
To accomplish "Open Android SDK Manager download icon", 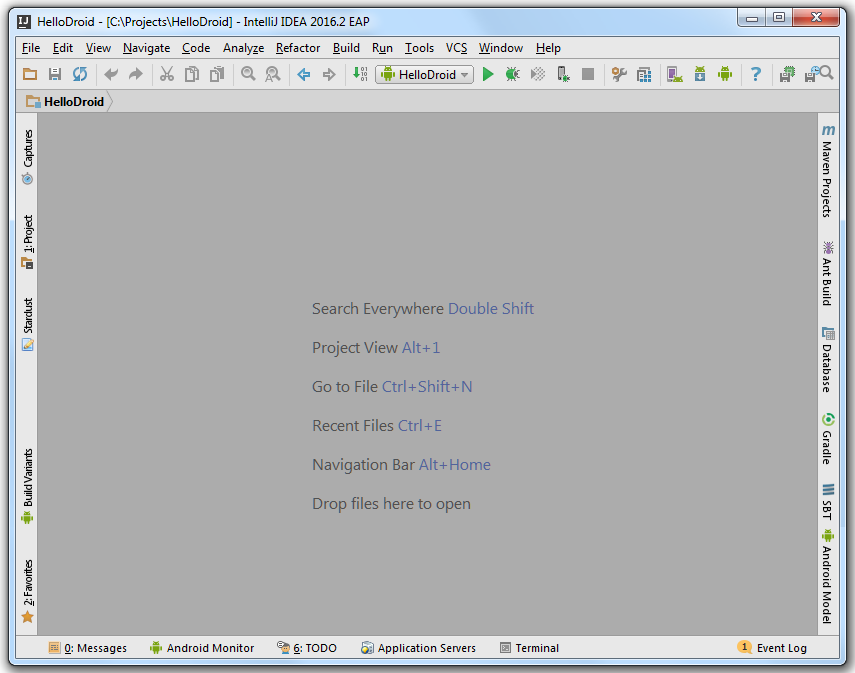I will pyautogui.click(x=700, y=74).
